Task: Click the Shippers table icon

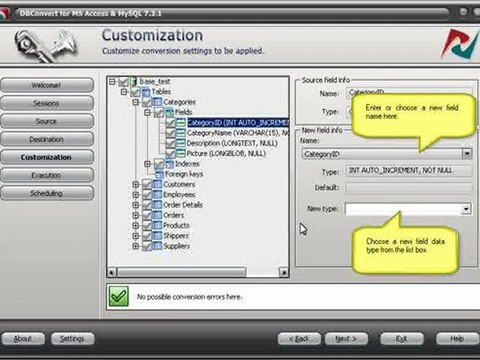Action: coord(157,236)
